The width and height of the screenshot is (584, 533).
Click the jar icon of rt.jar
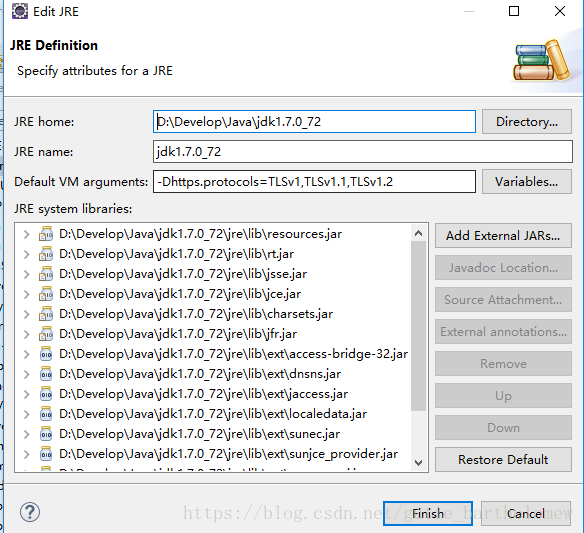pyautogui.click(x=46, y=254)
